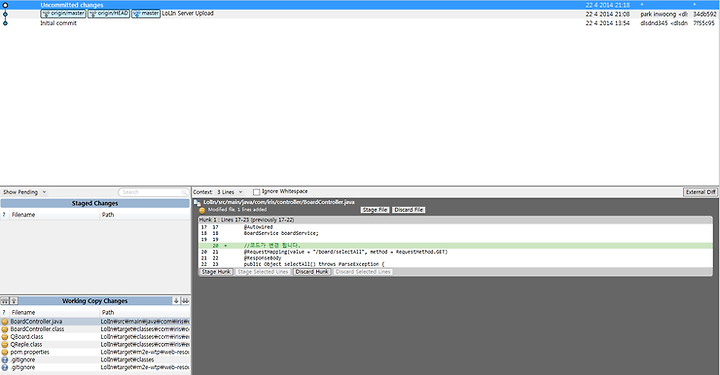Viewport: 720px width, 375px height.
Task: Click modified status icon of QReple.class
Action: (x=5, y=345)
